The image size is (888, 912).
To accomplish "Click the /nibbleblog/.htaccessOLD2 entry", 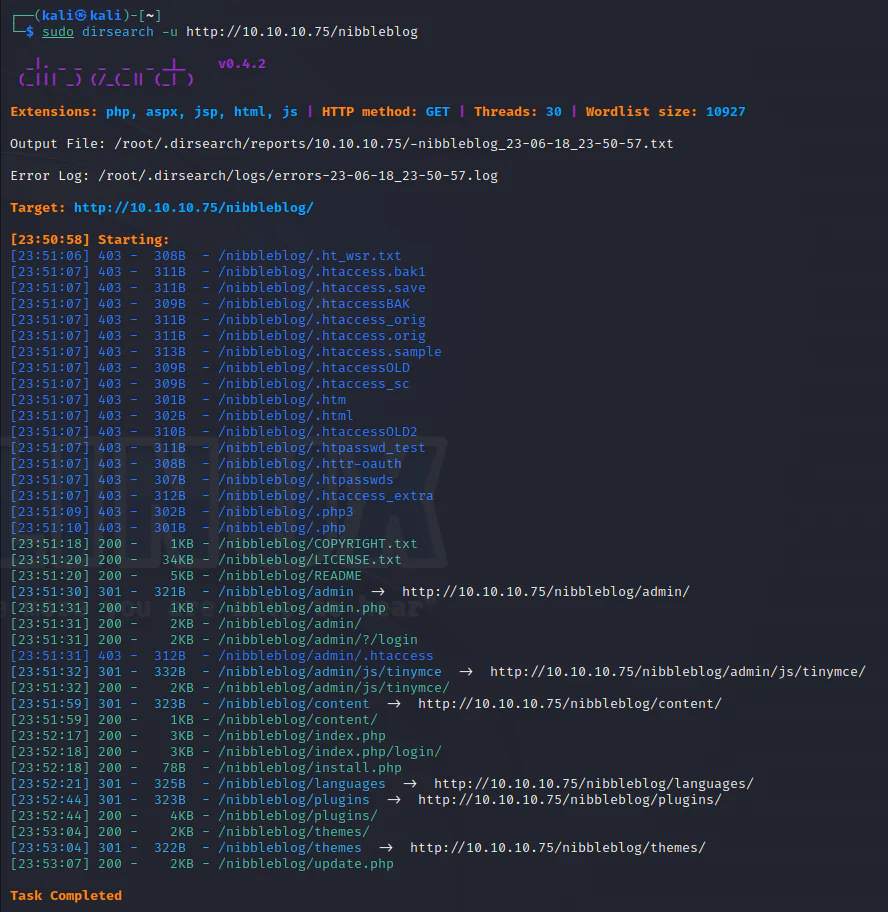I will 318,432.
